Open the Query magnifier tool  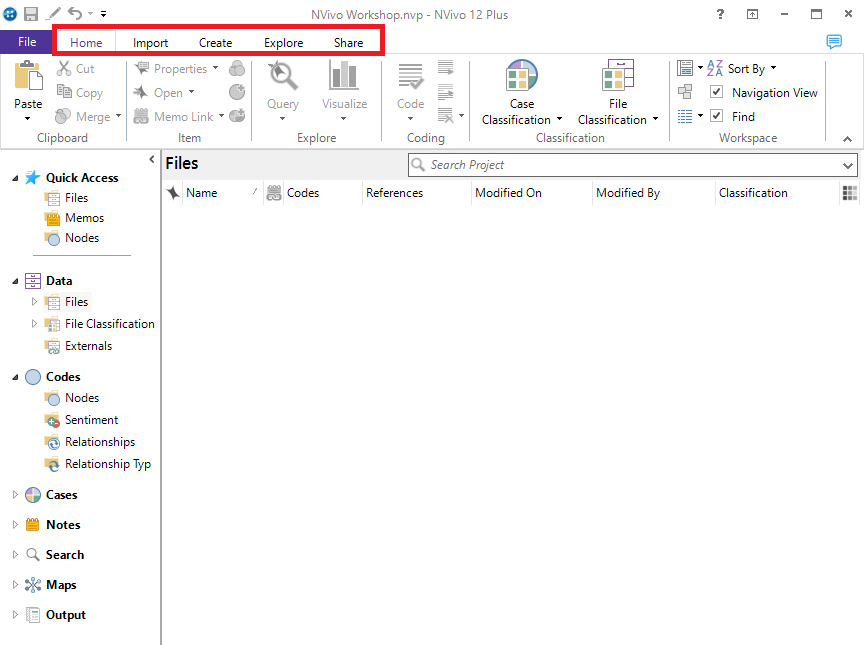[283, 76]
